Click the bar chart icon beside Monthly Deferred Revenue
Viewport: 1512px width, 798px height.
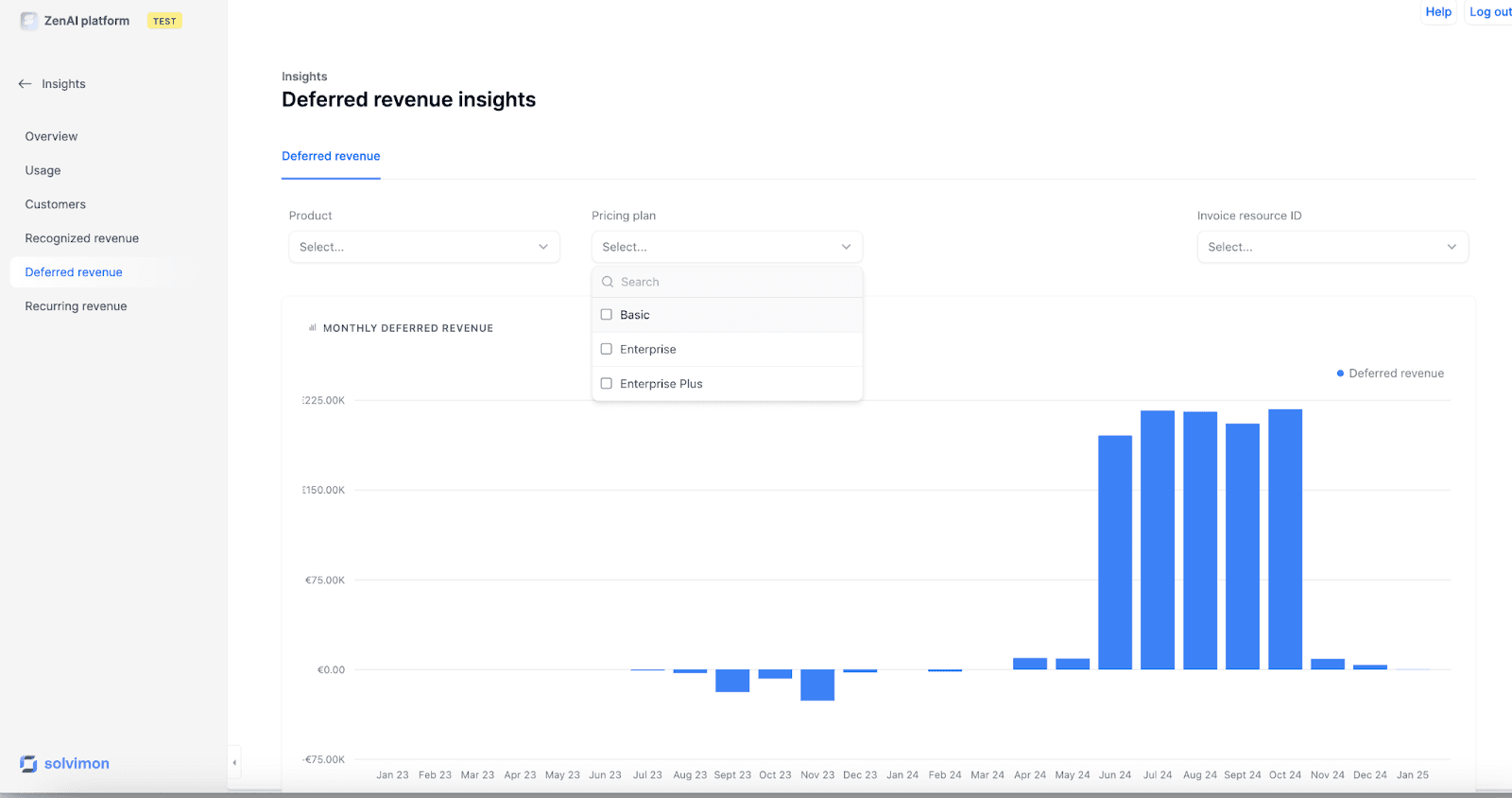[x=313, y=328]
